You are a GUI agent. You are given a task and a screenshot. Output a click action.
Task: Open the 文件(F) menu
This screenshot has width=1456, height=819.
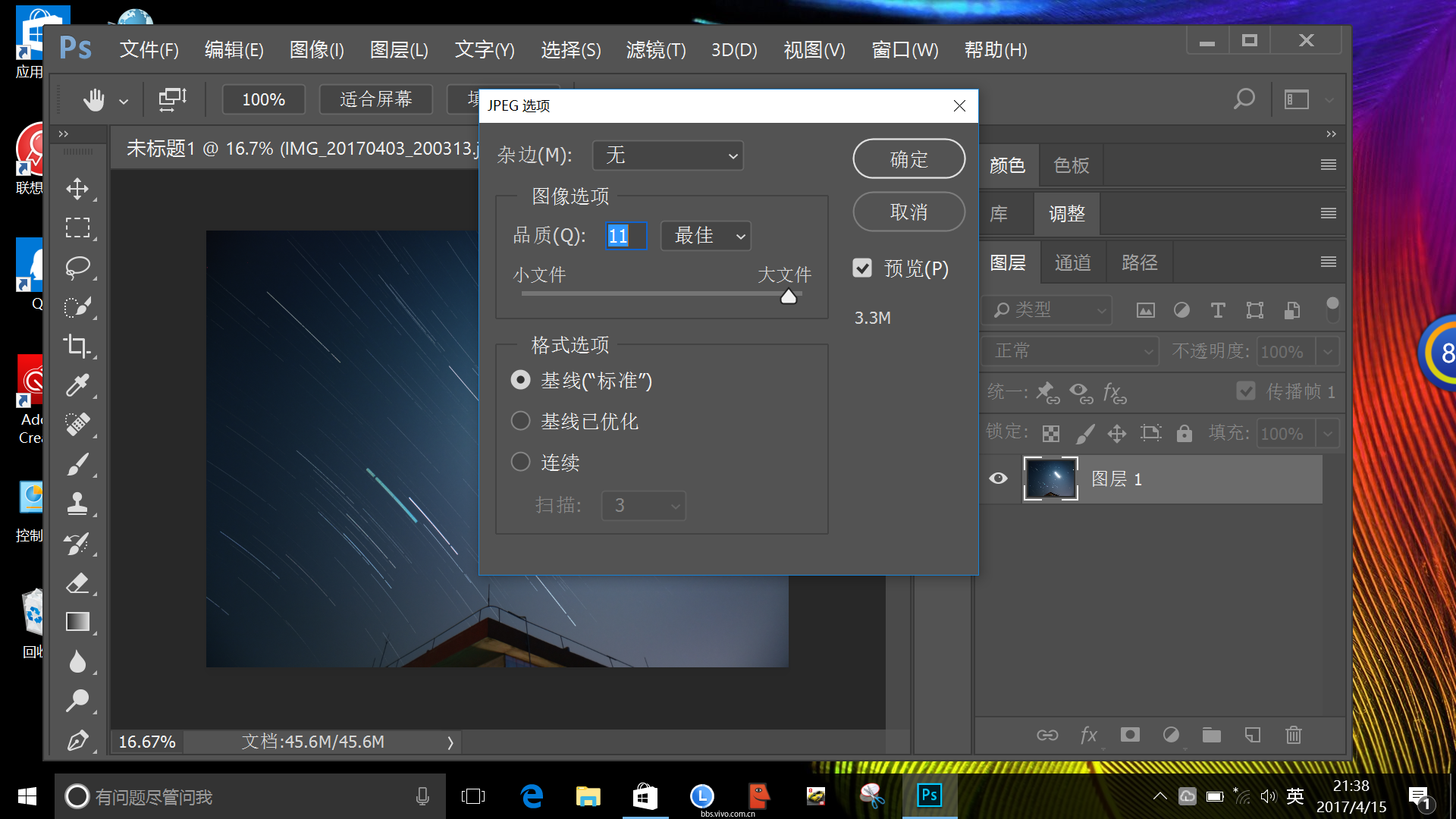(149, 50)
